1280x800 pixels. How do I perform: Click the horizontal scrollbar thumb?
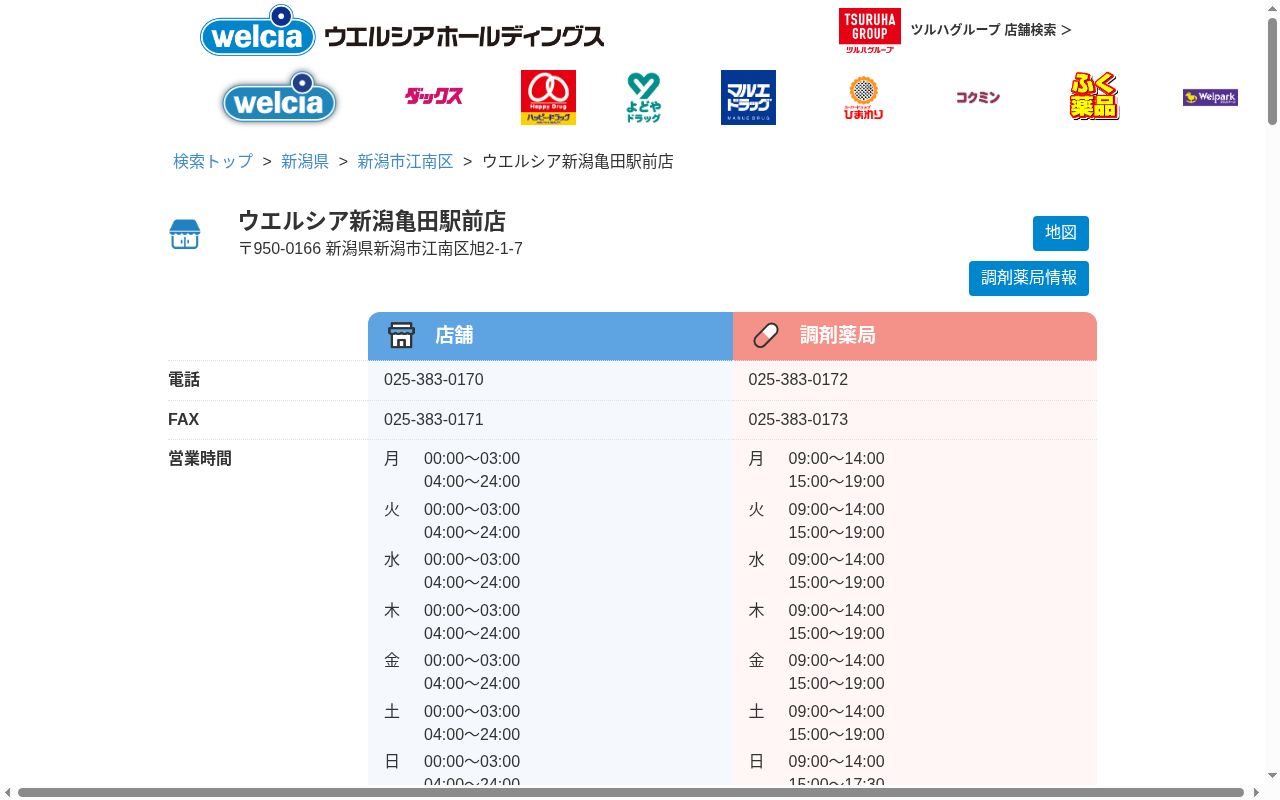(x=630, y=793)
